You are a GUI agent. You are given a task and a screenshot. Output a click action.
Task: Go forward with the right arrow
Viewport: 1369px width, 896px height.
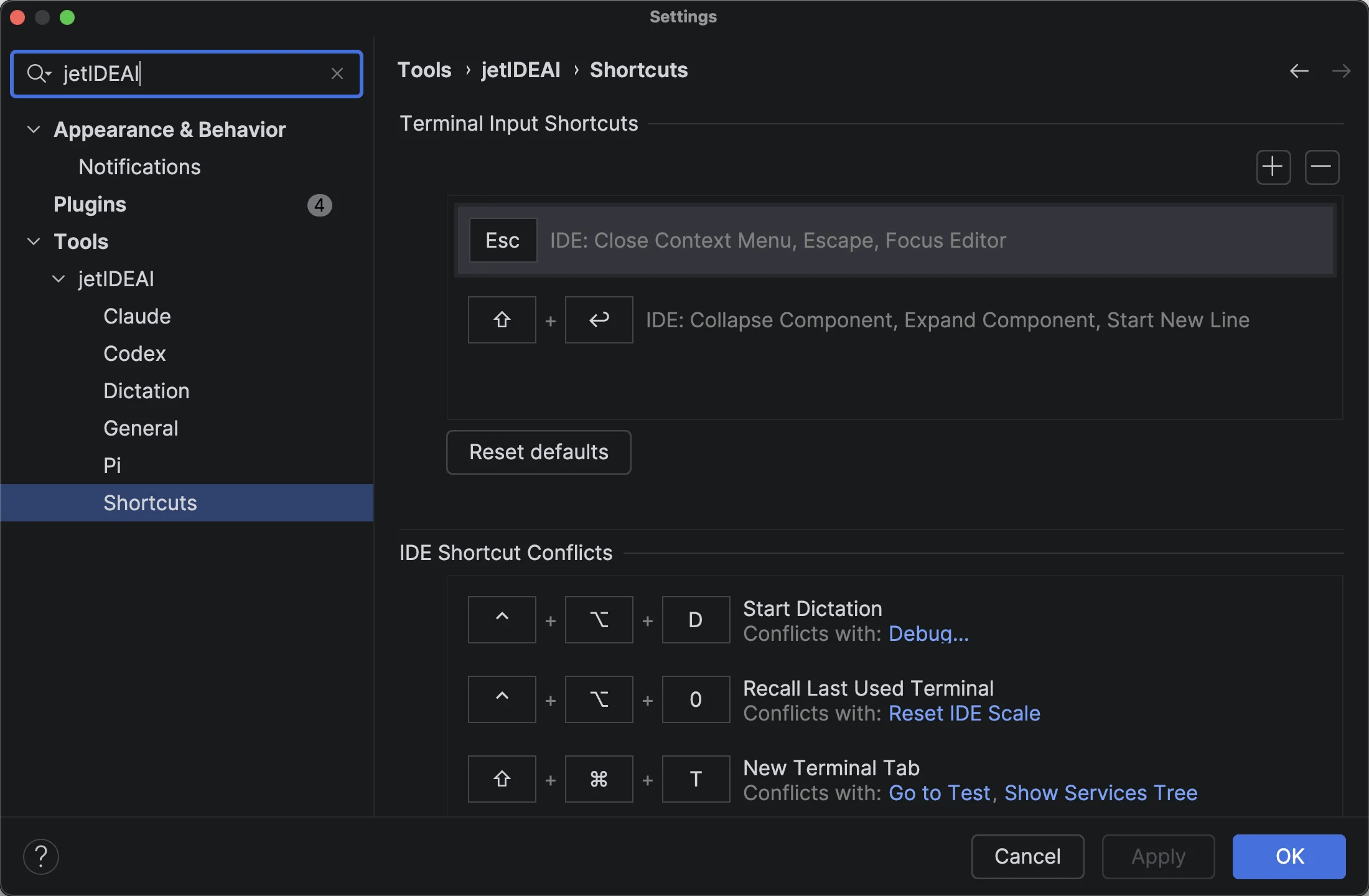(1341, 71)
